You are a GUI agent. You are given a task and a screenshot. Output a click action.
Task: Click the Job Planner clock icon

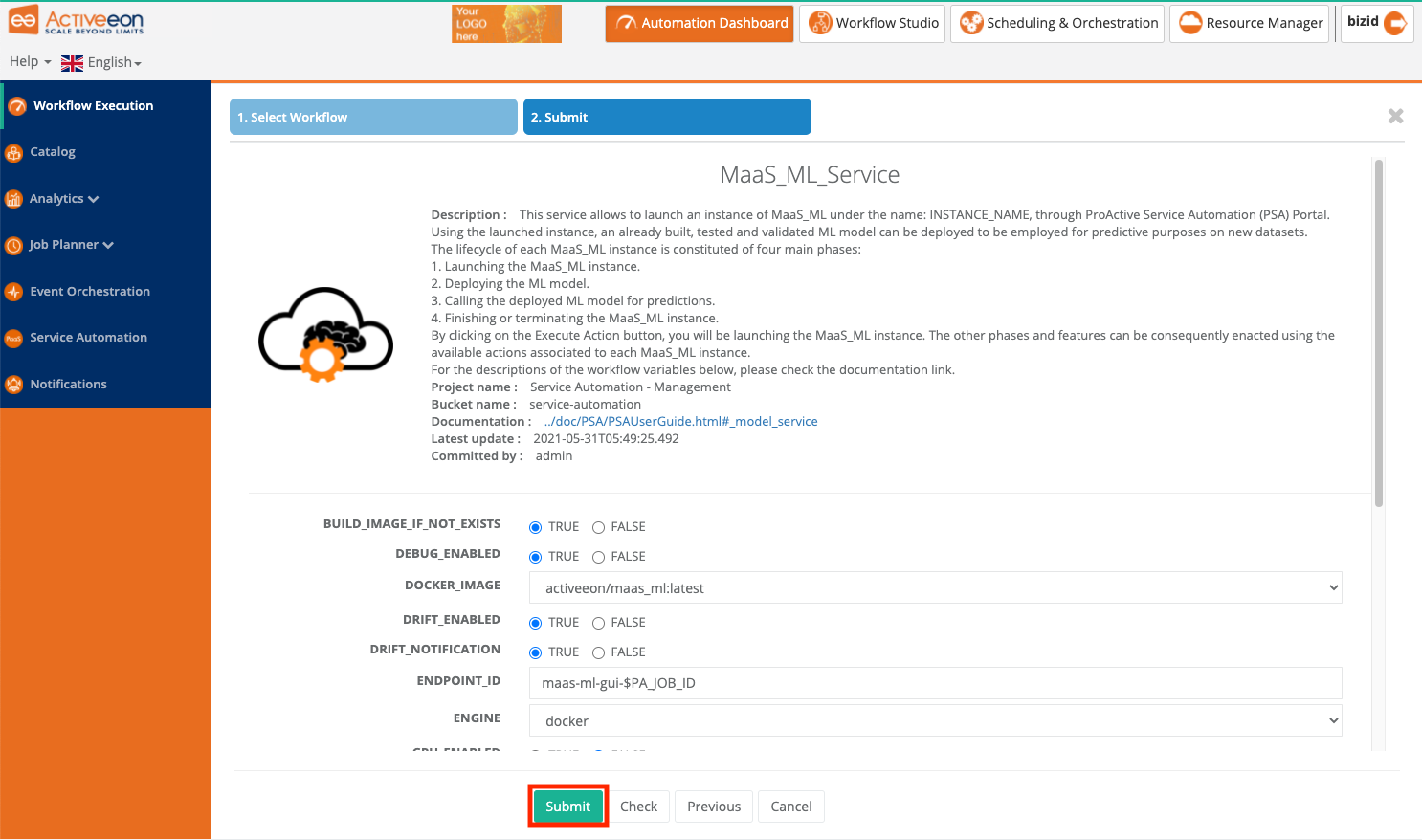pyautogui.click(x=13, y=245)
